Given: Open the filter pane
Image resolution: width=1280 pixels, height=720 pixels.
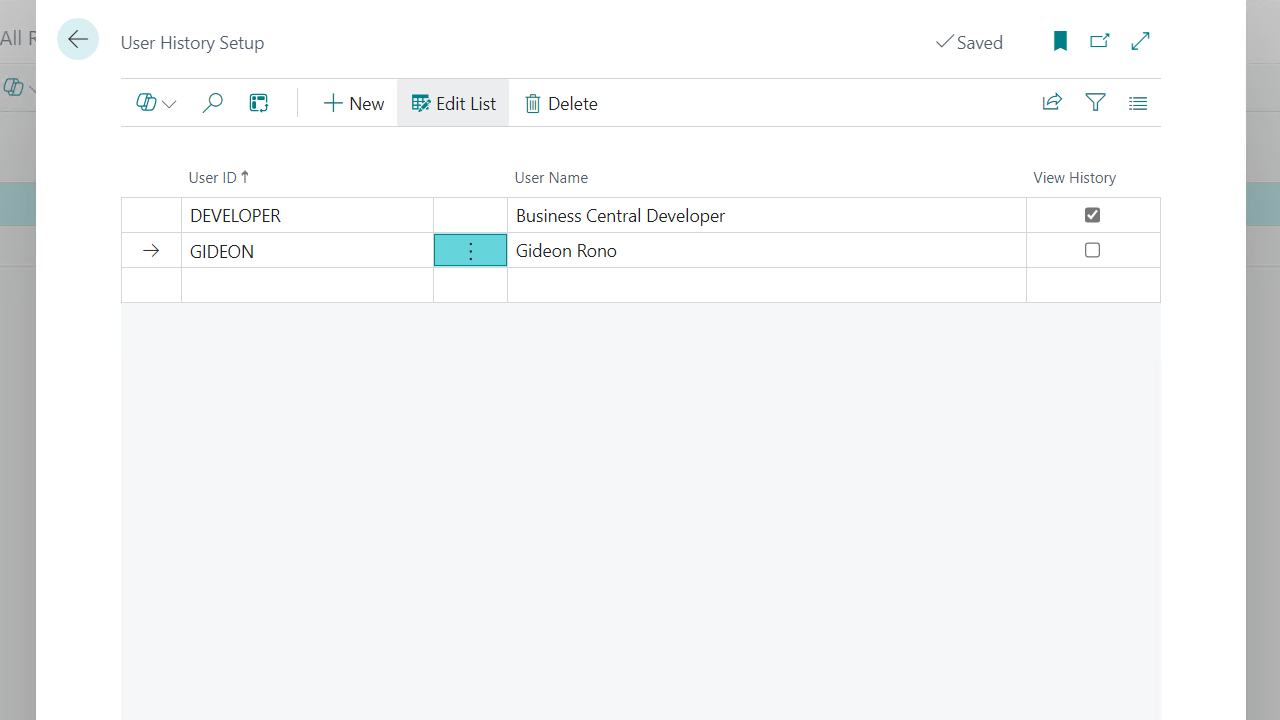Looking at the screenshot, I should 1095,102.
